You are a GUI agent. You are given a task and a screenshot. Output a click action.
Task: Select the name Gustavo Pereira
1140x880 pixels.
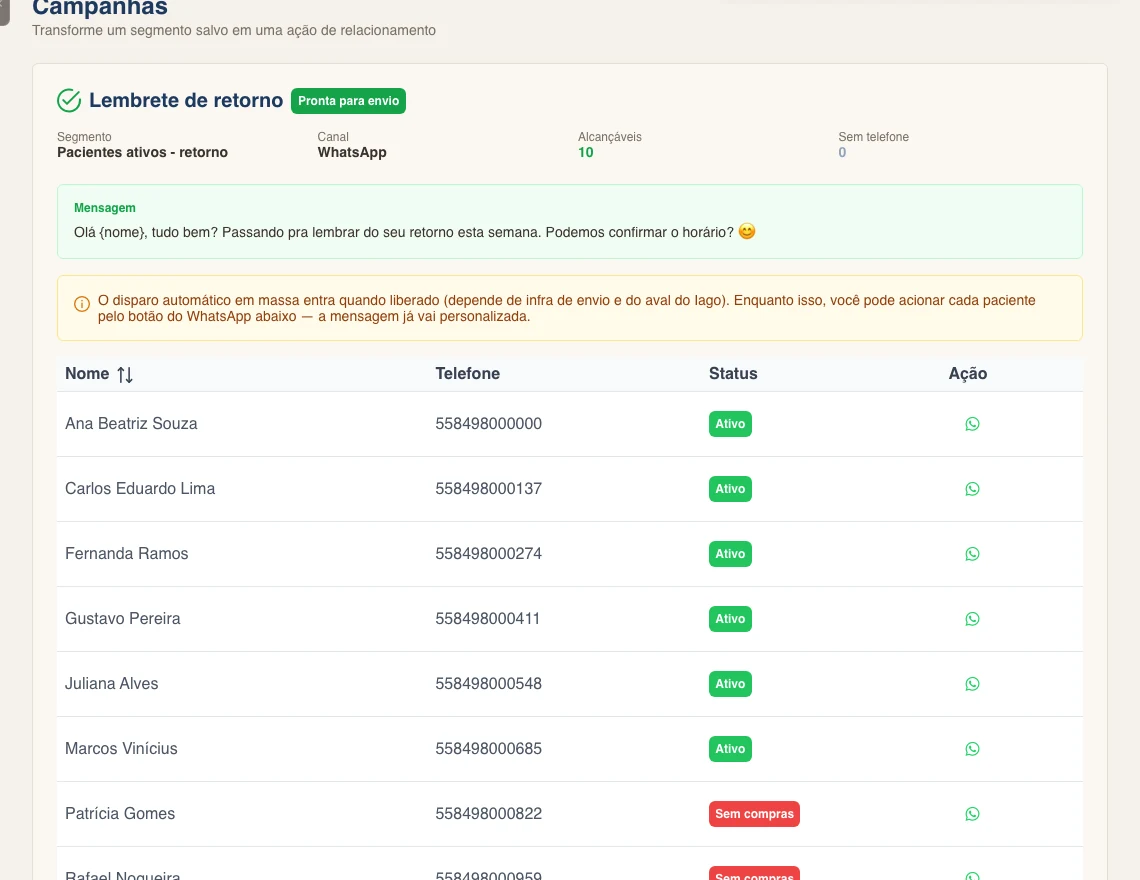[122, 618]
